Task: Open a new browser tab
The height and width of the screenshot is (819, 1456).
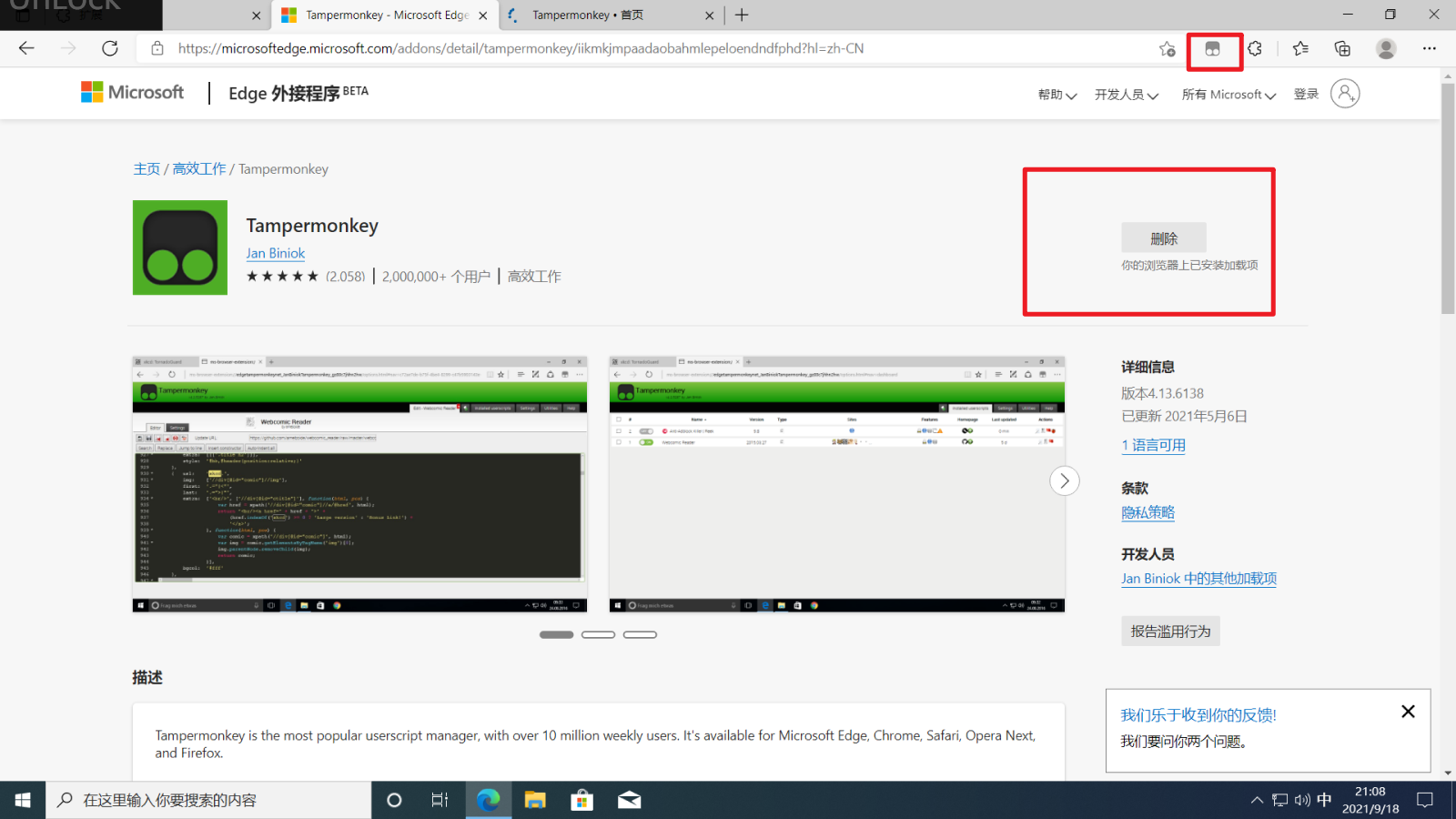Action: pyautogui.click(x=742, y=15)
